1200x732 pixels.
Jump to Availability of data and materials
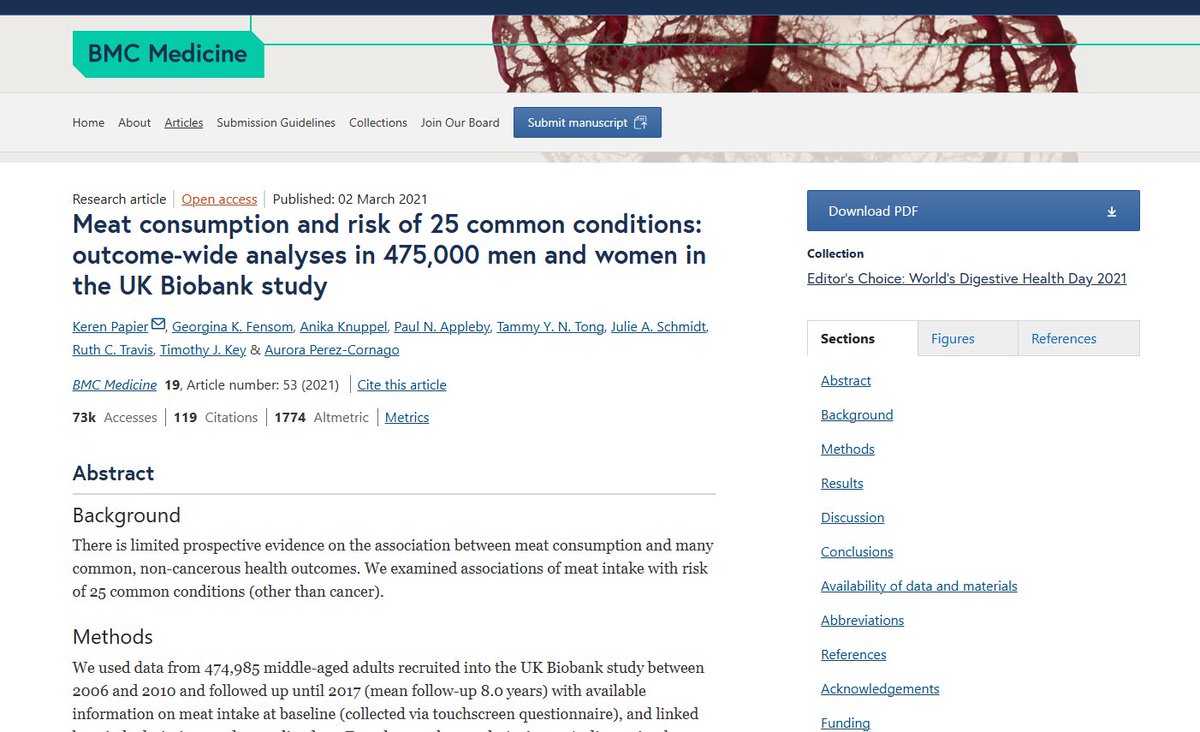[919, 586]
